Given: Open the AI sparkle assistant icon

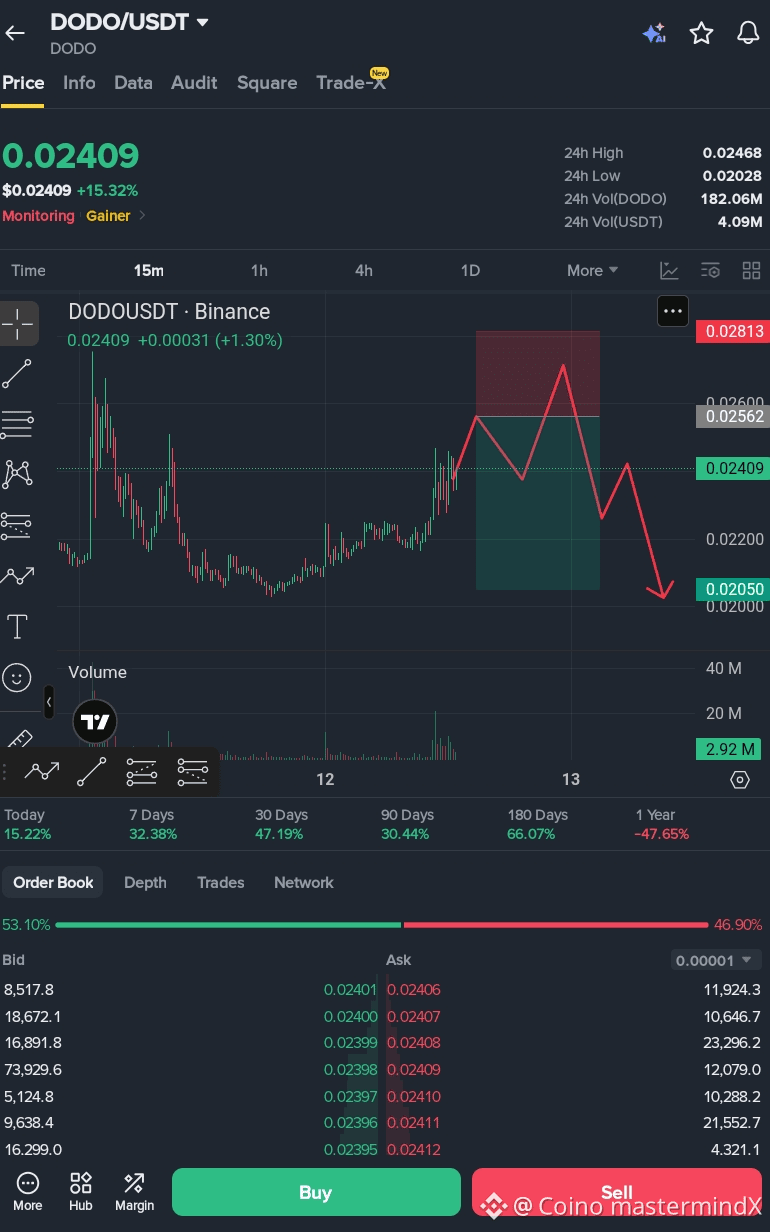Looking at the screenshot, I should pos(654,34).
